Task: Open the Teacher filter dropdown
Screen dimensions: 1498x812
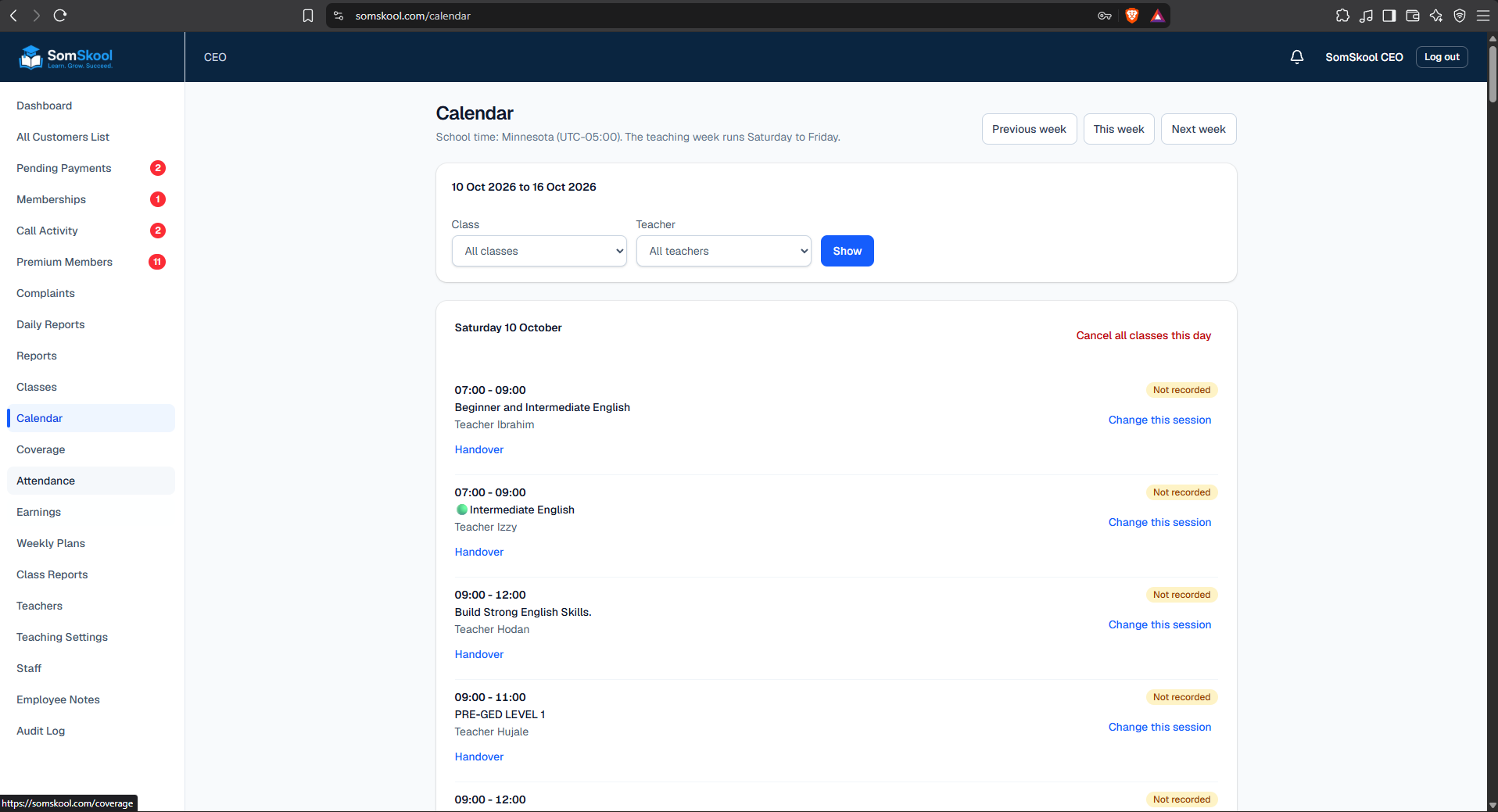Action: 724,251
